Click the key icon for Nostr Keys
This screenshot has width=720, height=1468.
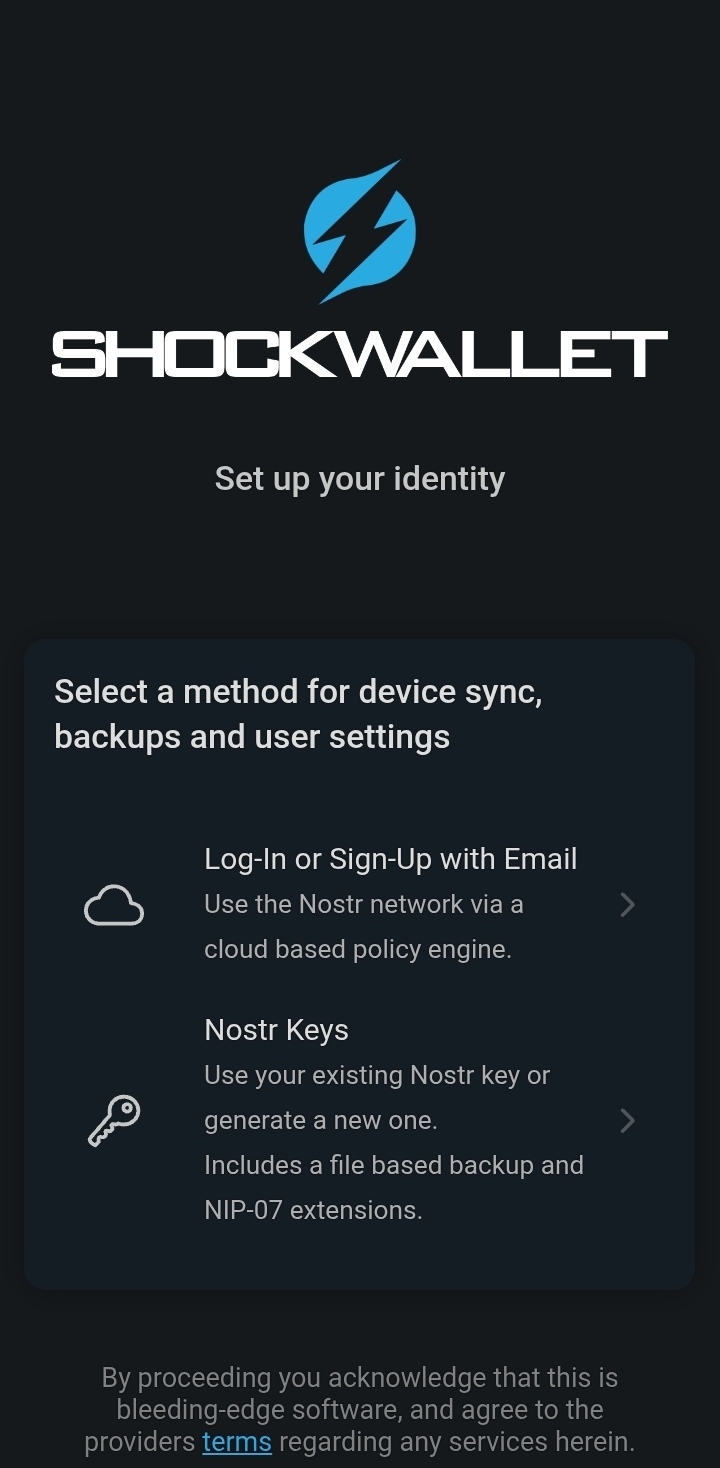(114, 1120)
